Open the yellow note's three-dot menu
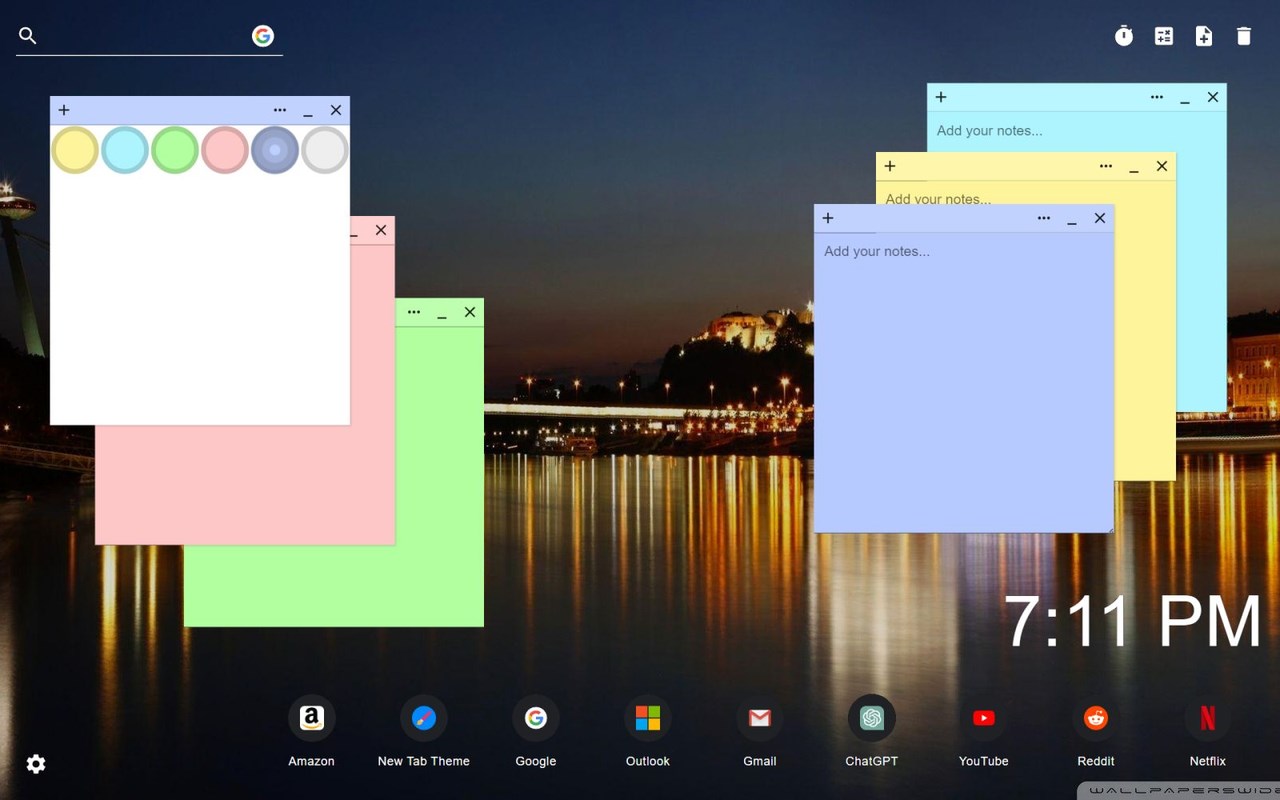 pyautogui.click(x=1106, y=166)
